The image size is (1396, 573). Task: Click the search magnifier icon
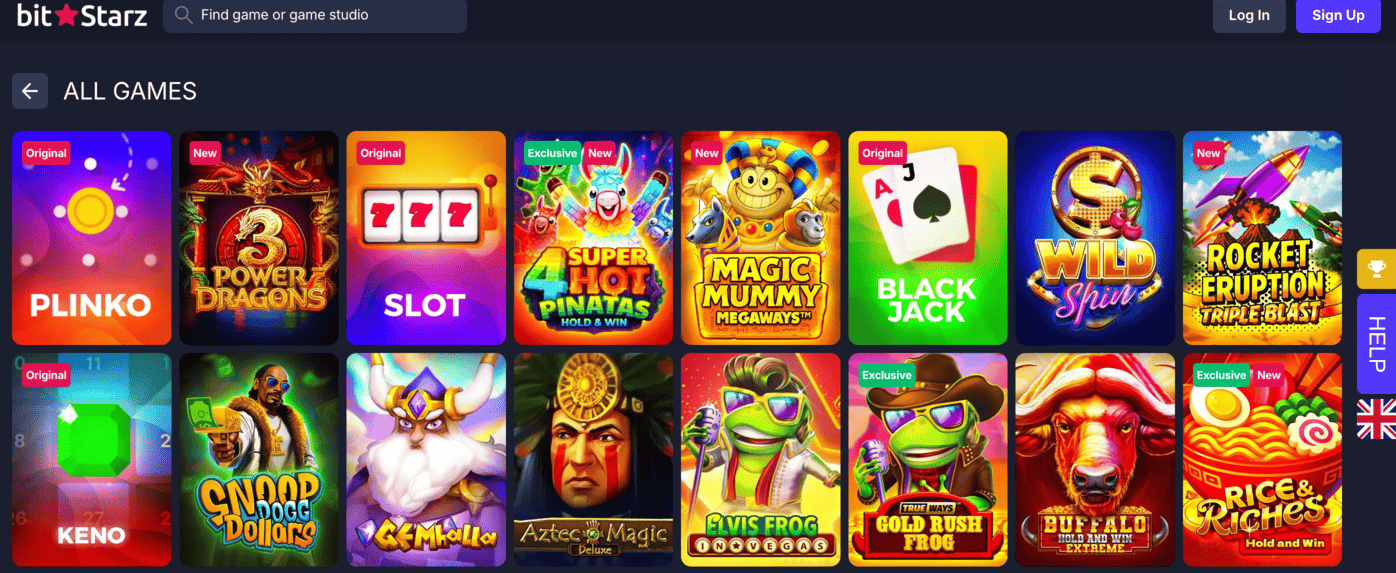pos(183,15)
